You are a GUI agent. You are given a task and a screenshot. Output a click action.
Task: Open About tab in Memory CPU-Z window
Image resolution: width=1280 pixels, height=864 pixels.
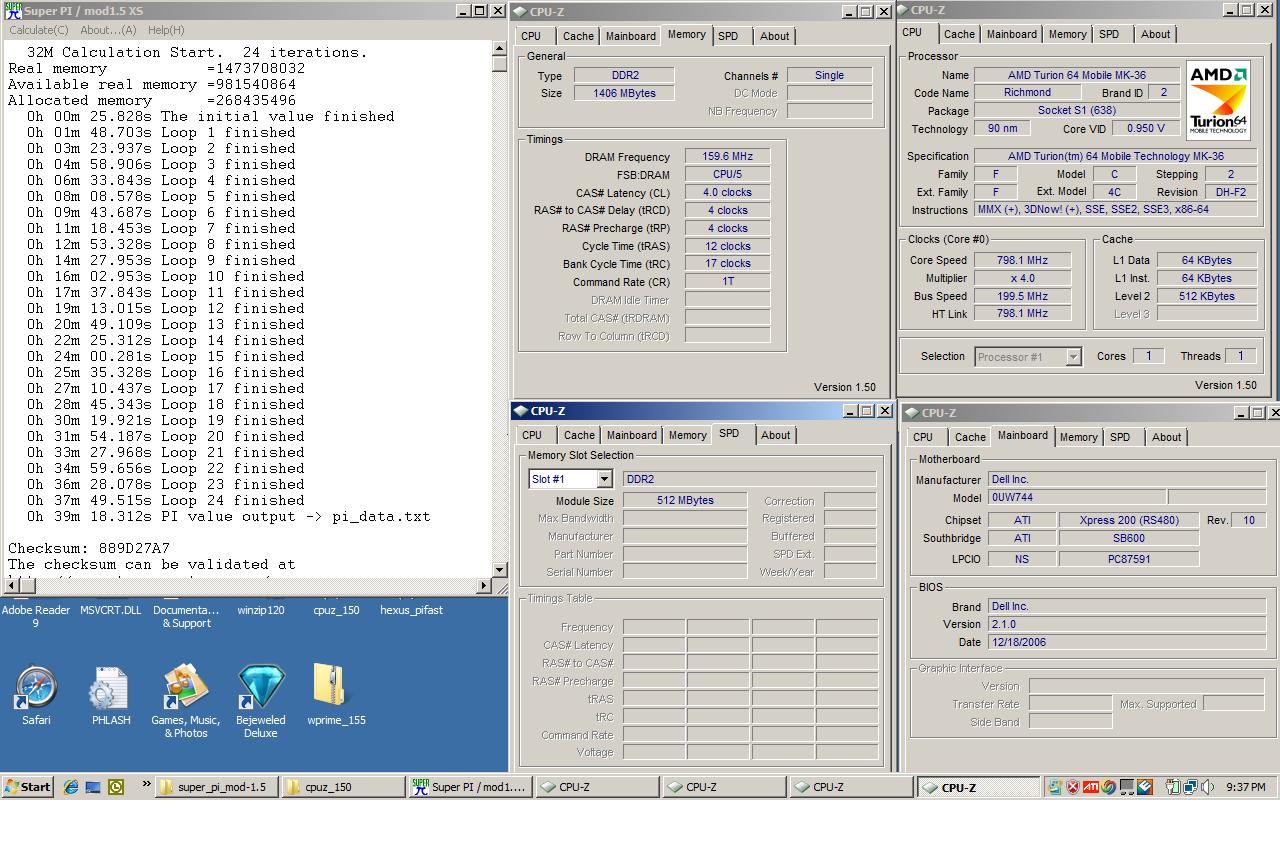775,36
